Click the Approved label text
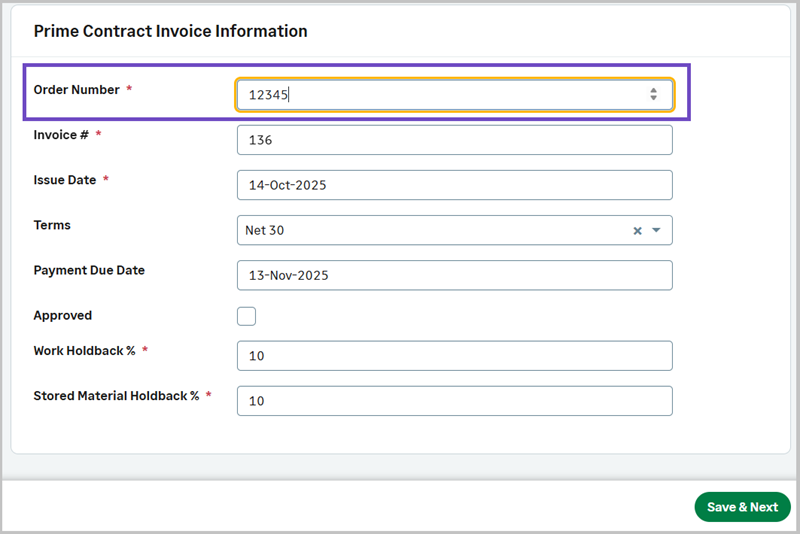This screenshot has height=534, width=800. coord(63,316)
